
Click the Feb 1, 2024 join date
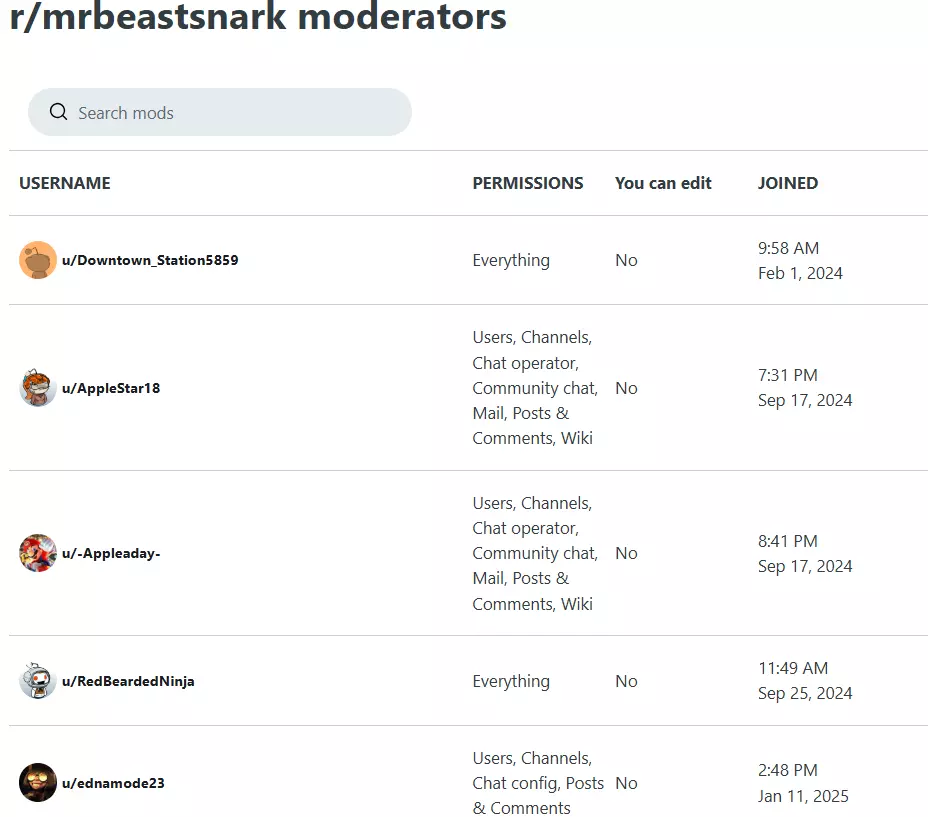800,273
